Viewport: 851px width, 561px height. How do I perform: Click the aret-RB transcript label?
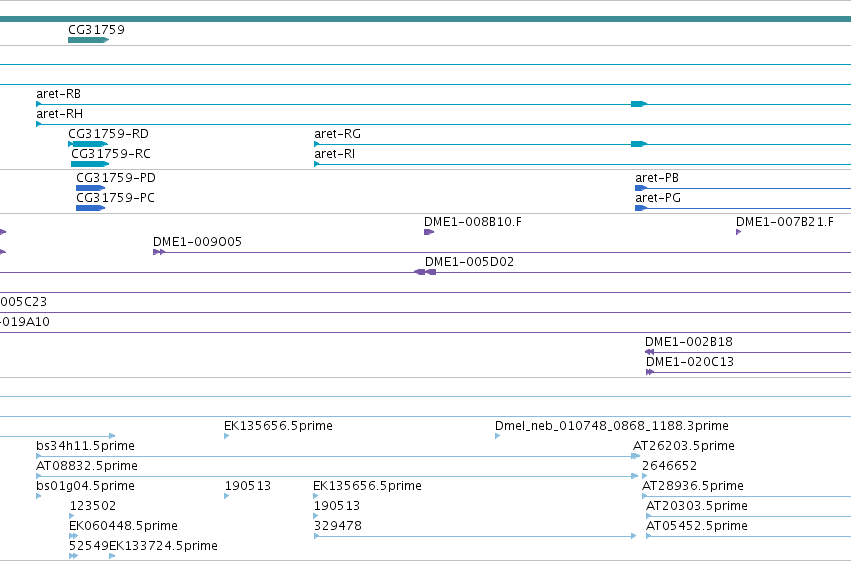coord(59,93)
